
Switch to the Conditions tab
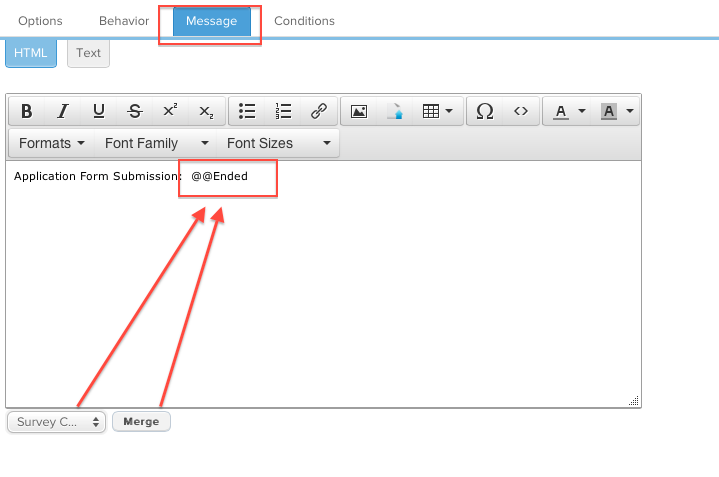(x=304, y=21)
